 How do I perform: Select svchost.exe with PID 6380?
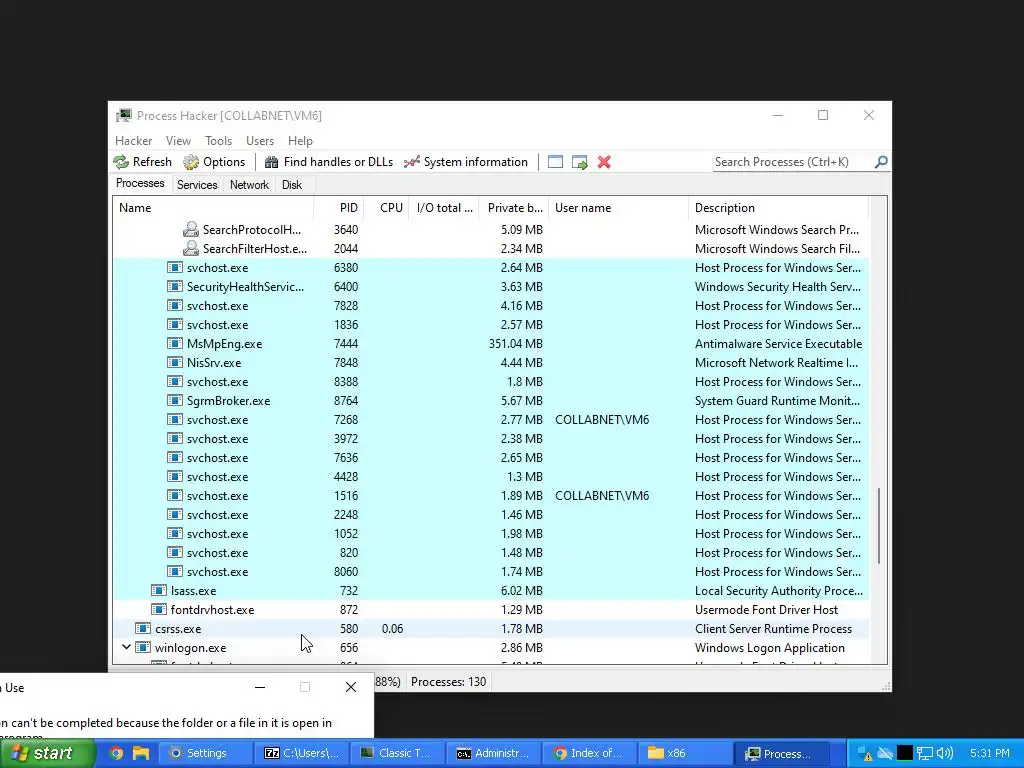[x=491, y=268]
